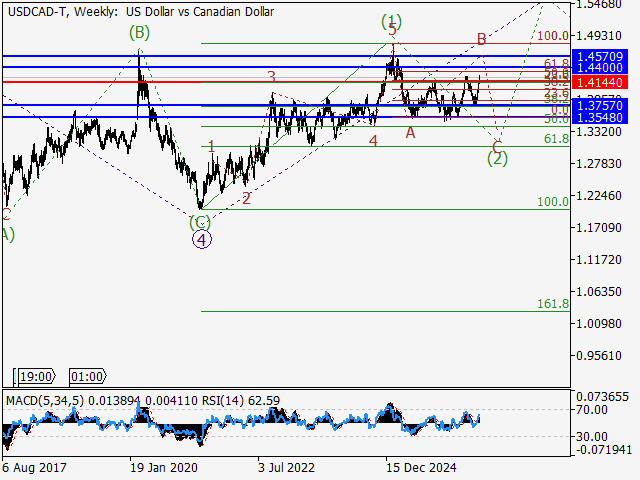
Task: Select the red wave 2 label
Action: coord(246,199)
